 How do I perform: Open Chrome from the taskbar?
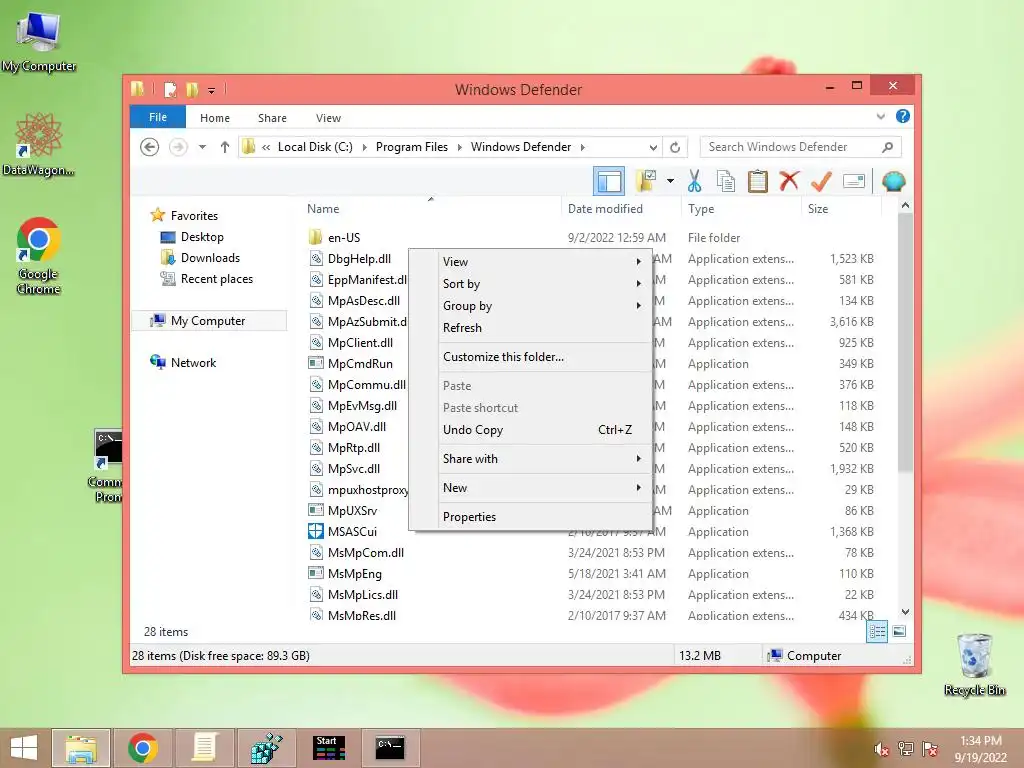[142, 748]
